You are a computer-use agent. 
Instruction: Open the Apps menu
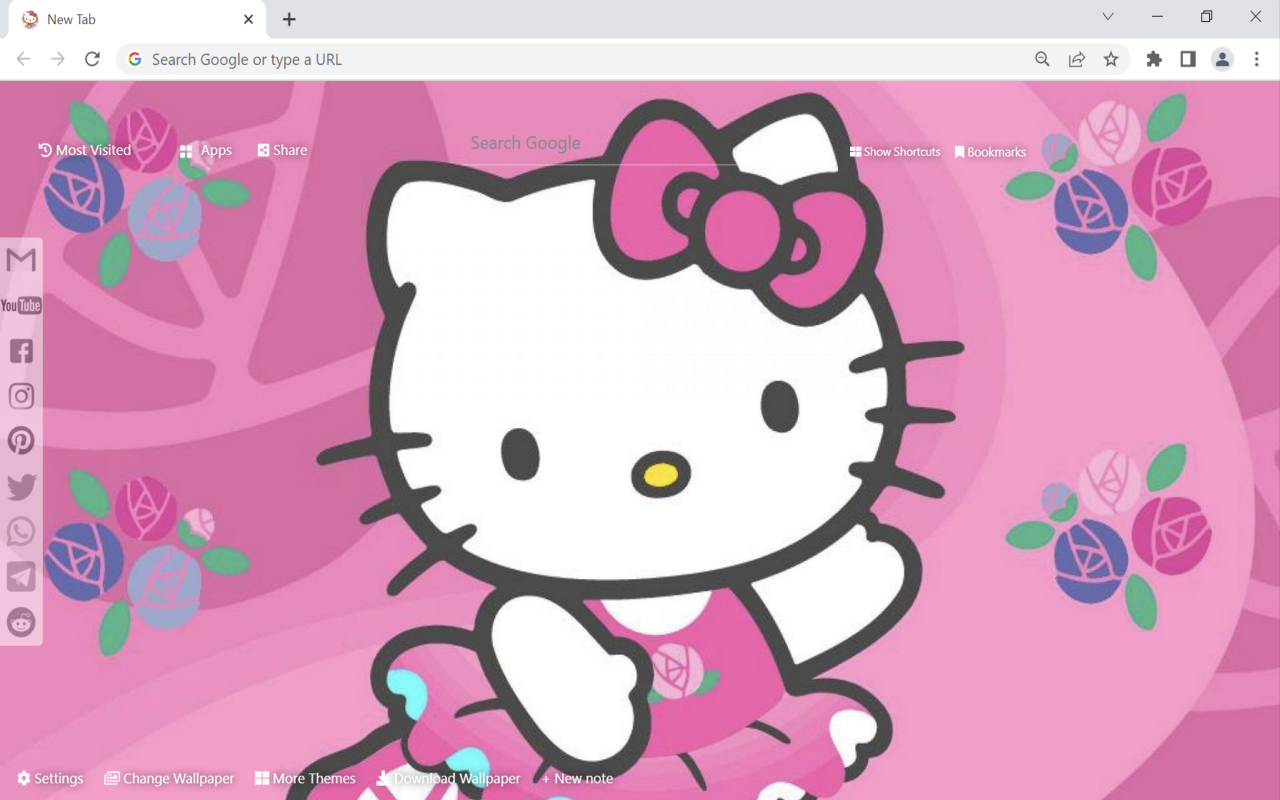206,151
